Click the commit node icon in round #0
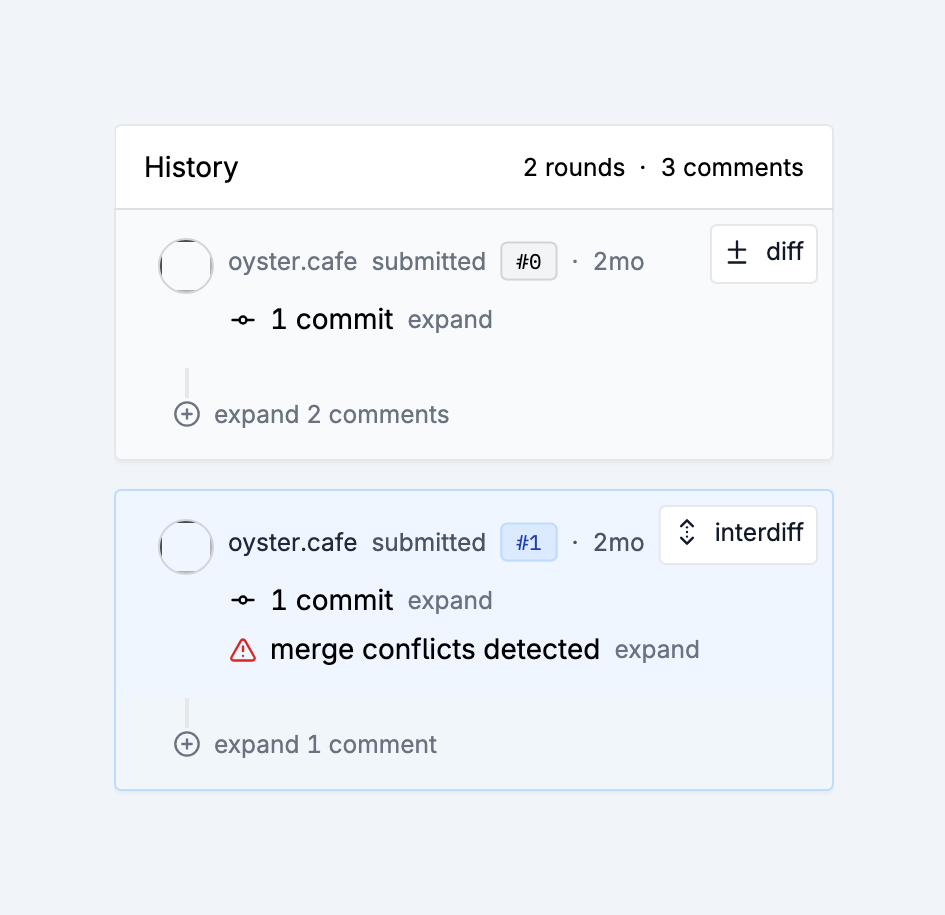 pyautogui.click(x=242, y=319)
